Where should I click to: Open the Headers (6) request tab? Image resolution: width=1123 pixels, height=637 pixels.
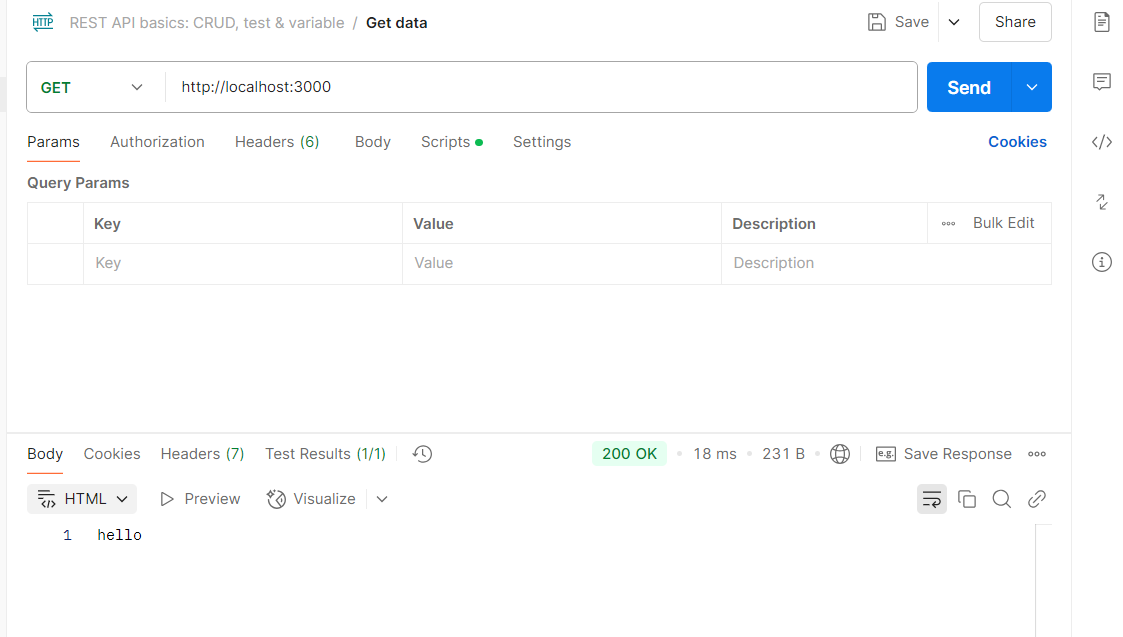(276, 142)
